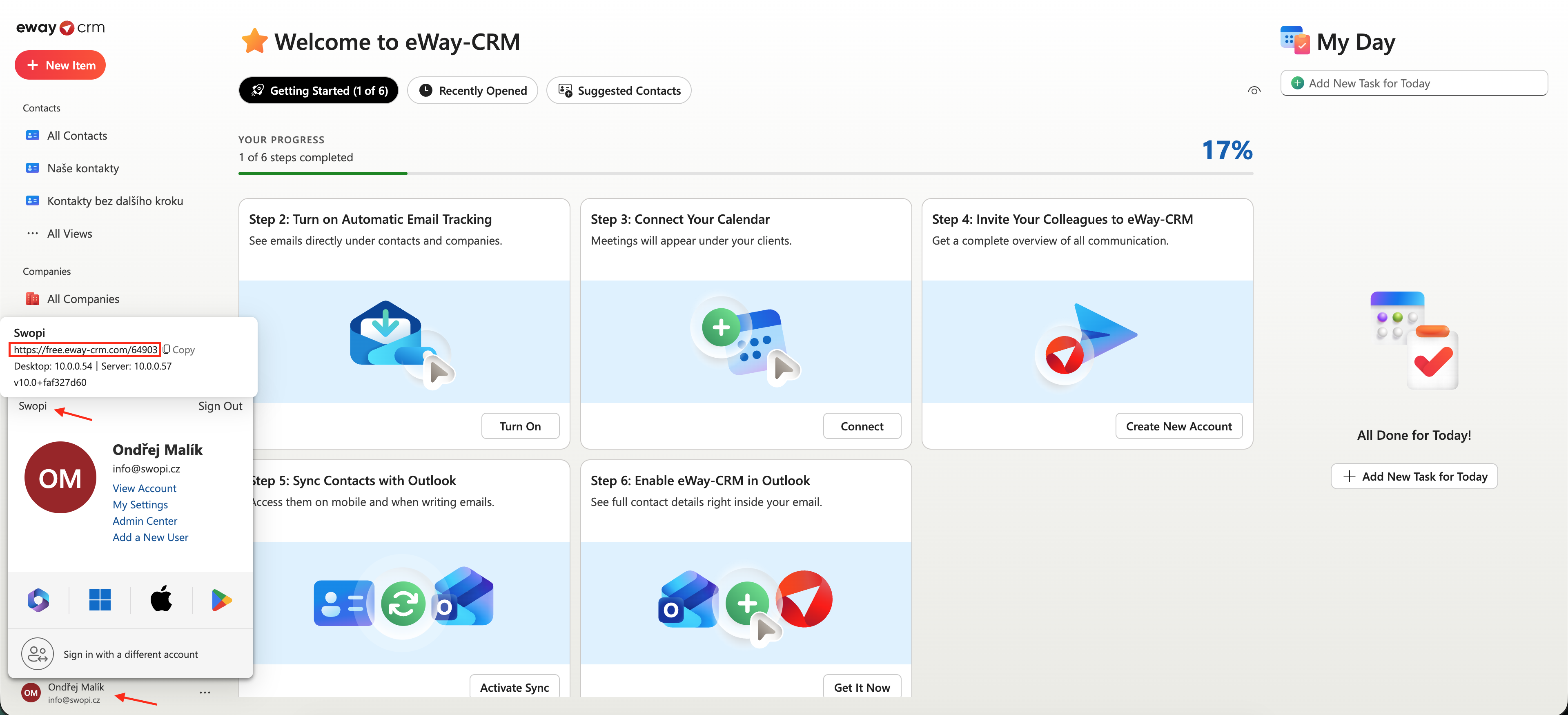Click the small OM avatar at bottom
The image size is (1568, 715).
[31, 693]
